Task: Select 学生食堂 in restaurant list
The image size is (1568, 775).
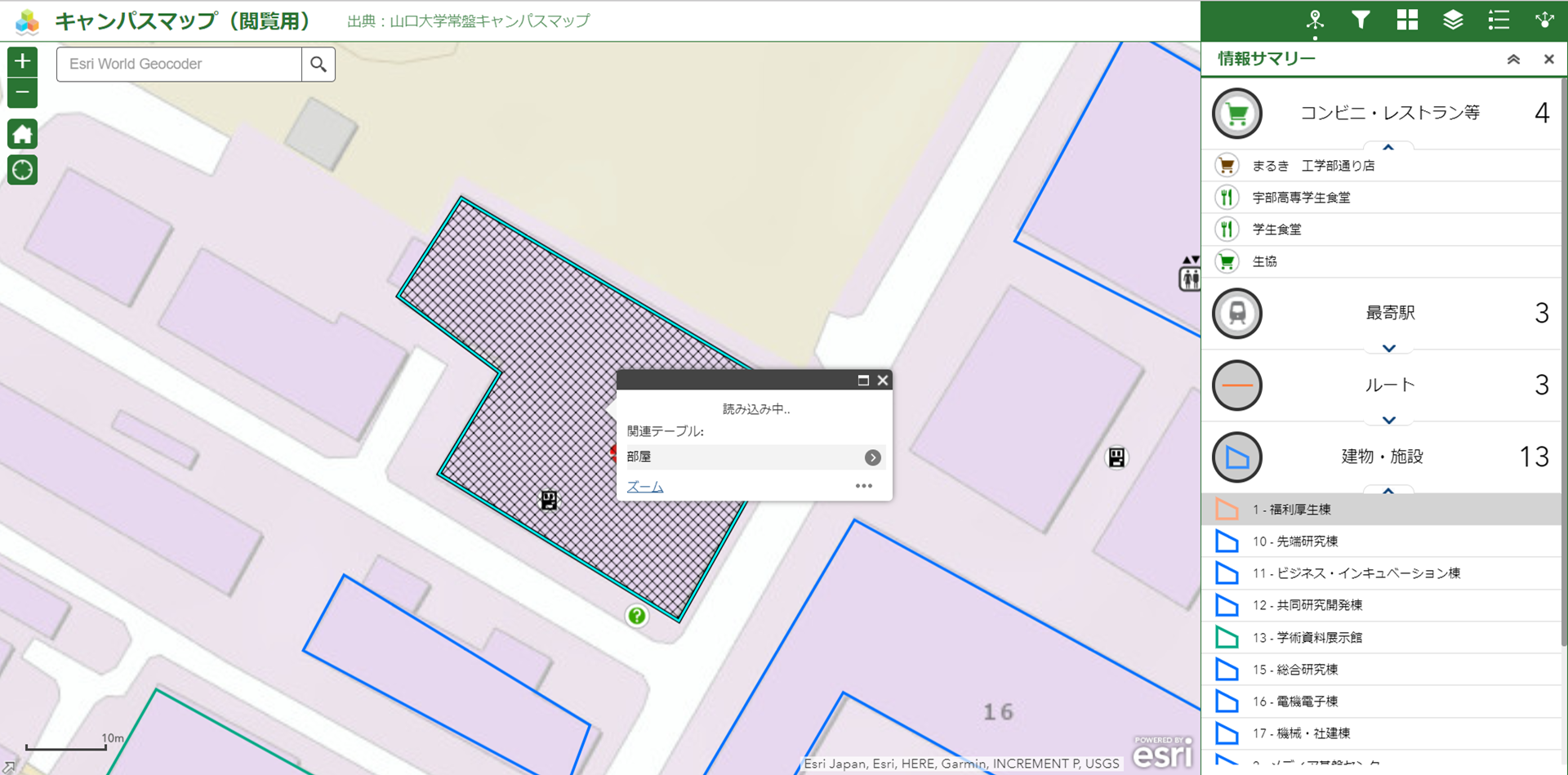Action: tap(1276, 229)
